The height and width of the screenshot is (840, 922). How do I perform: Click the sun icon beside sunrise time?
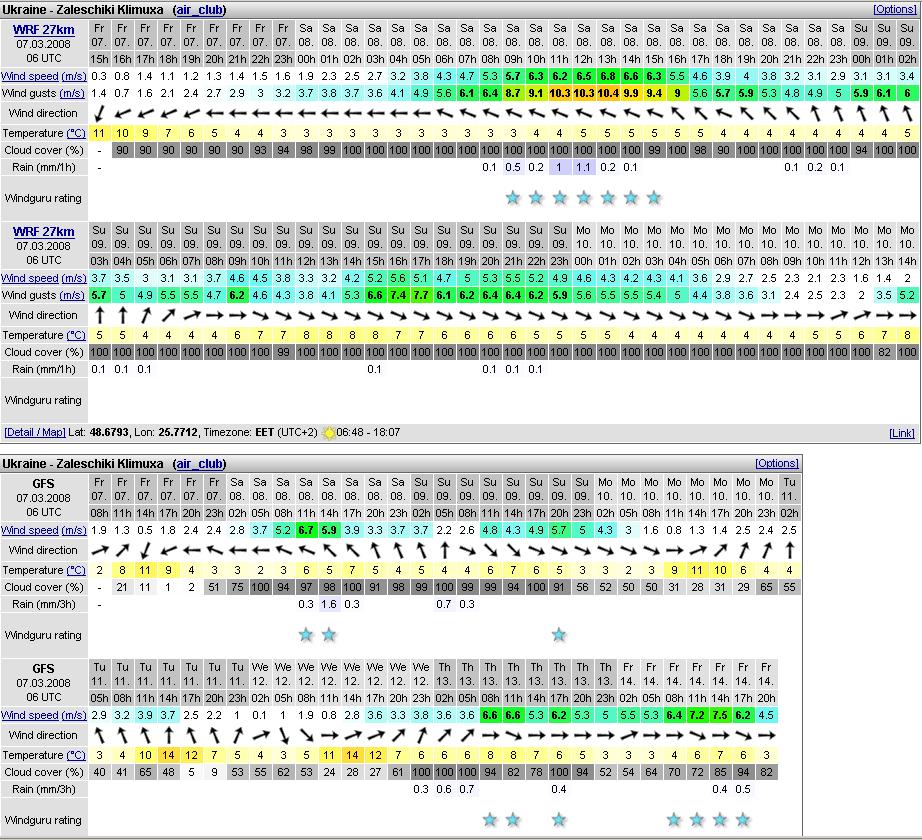tap(329, 432)
